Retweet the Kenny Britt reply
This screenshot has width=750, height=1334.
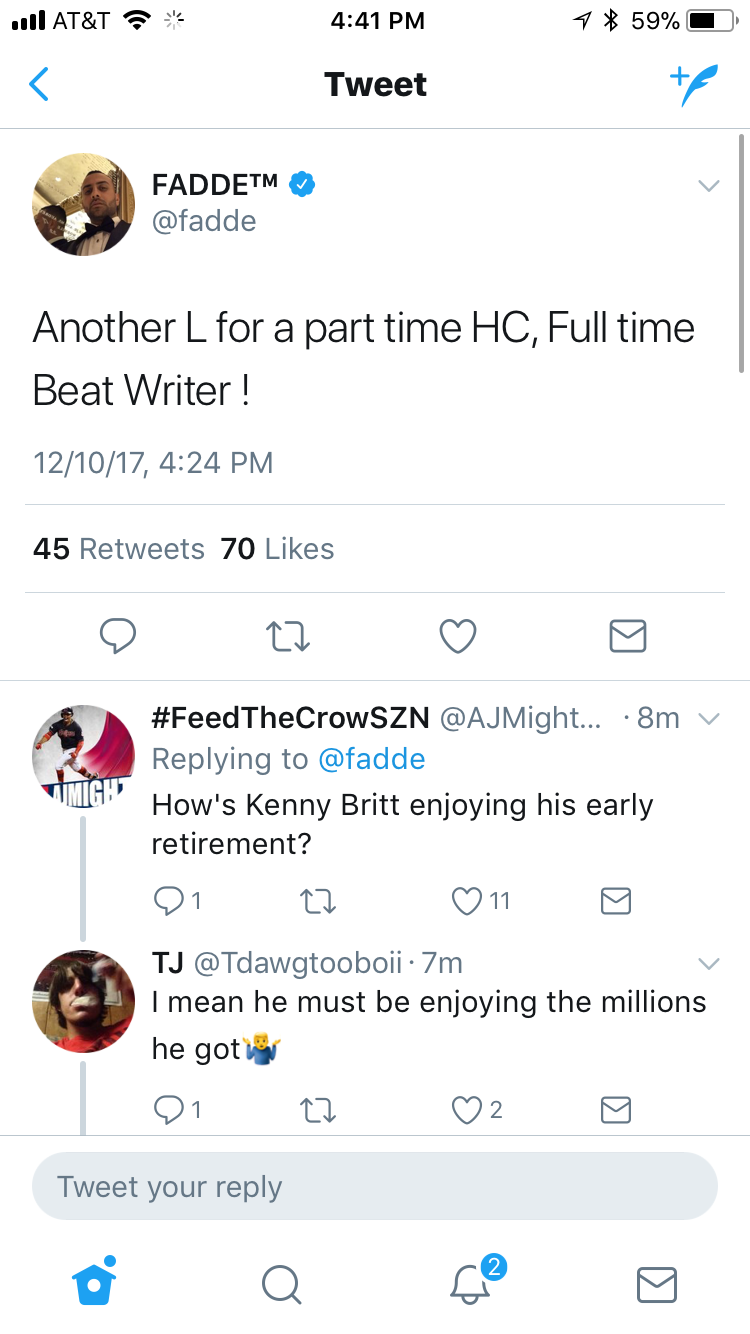[x=317, y=901]
